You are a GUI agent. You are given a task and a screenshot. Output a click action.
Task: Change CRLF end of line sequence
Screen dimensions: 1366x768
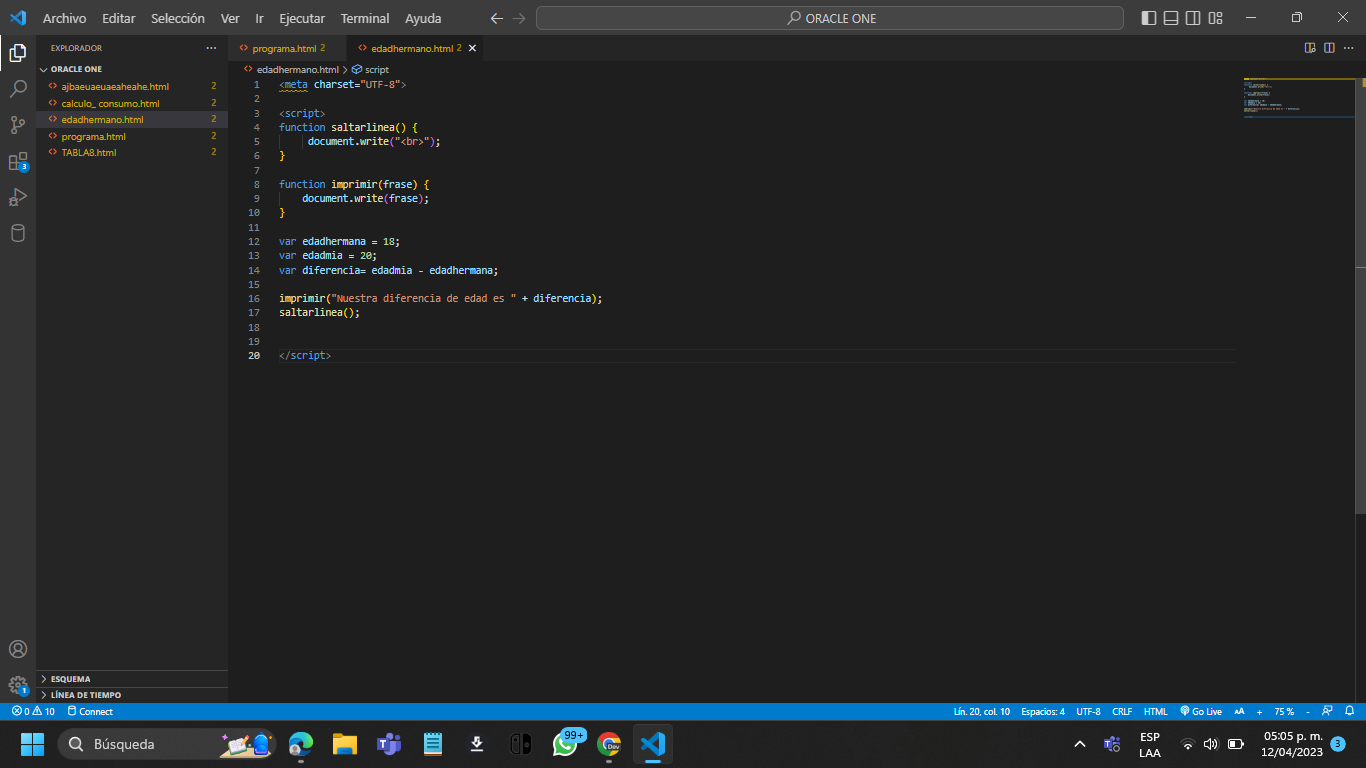(x=1122, y=712)
